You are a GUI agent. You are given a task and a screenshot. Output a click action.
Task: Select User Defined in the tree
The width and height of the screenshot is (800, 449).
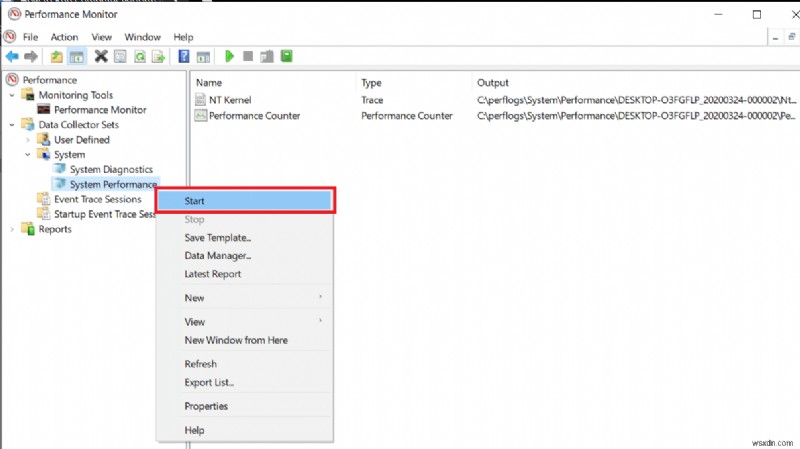pos(82,139)
